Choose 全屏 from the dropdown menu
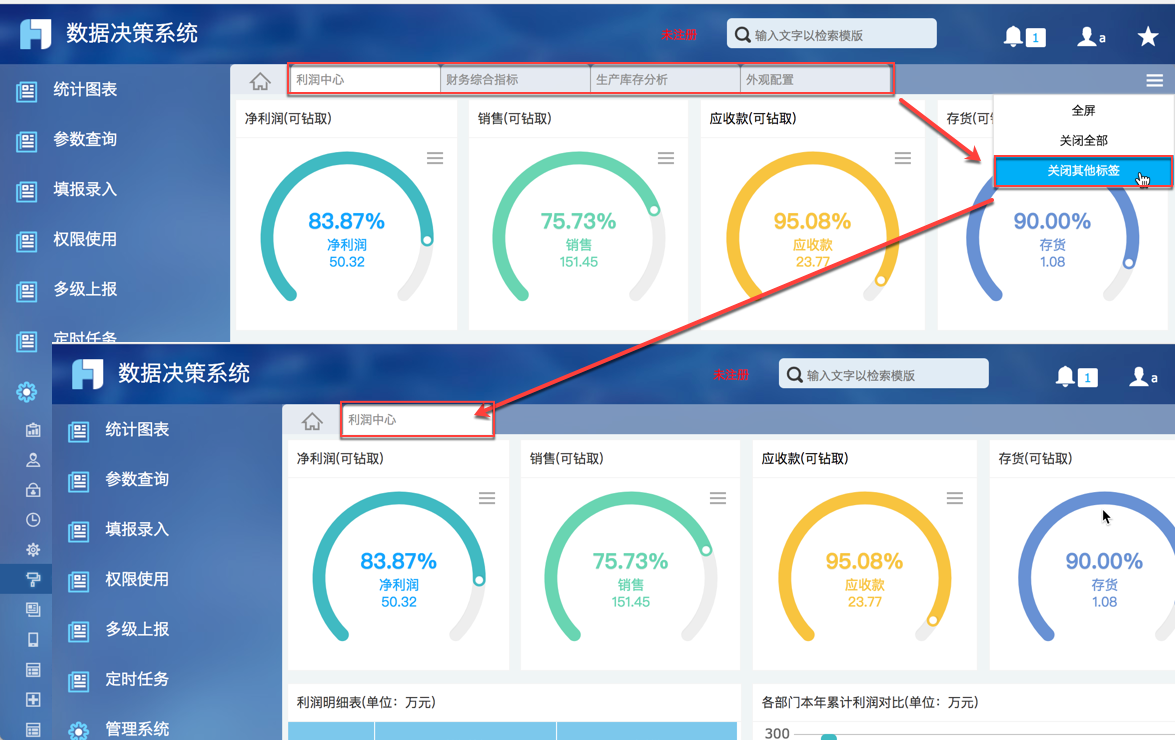 1083,111
